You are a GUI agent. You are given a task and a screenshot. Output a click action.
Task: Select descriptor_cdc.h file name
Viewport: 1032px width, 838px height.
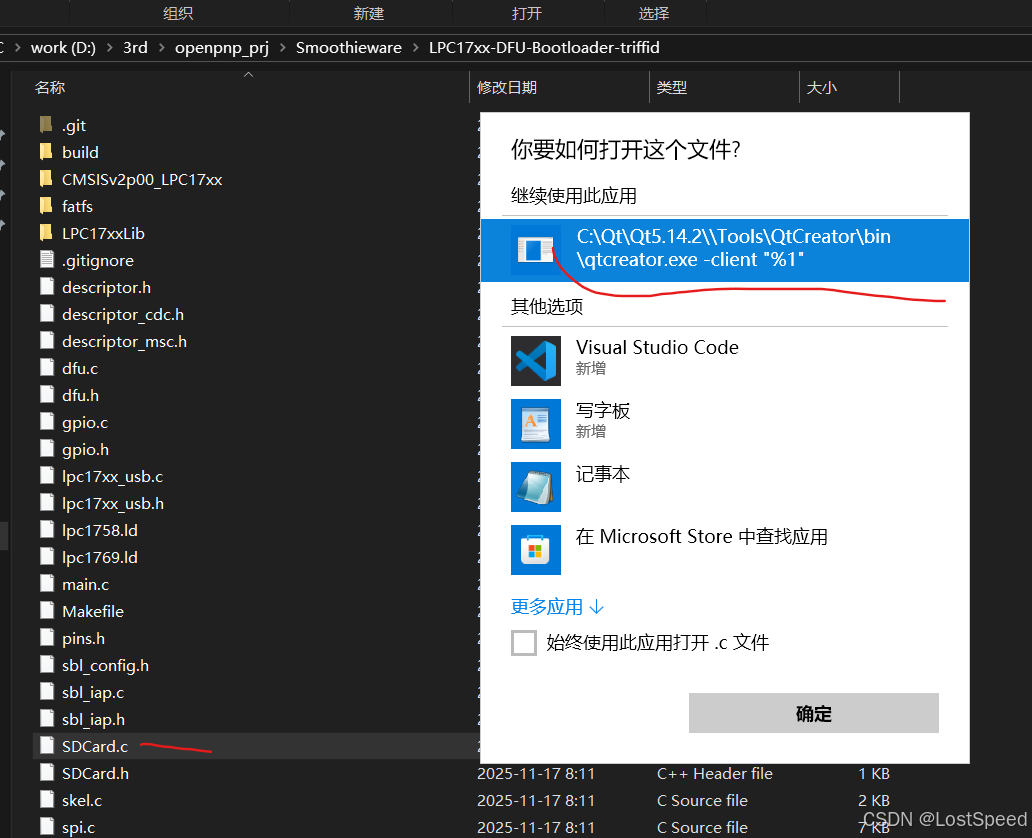123,315
